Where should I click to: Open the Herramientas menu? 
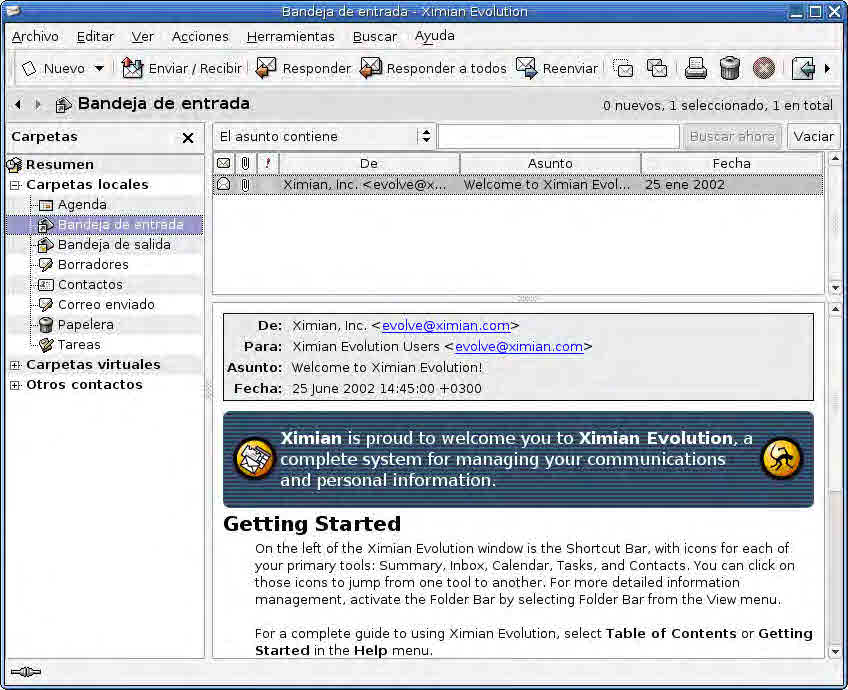click(x=290, y=36)
